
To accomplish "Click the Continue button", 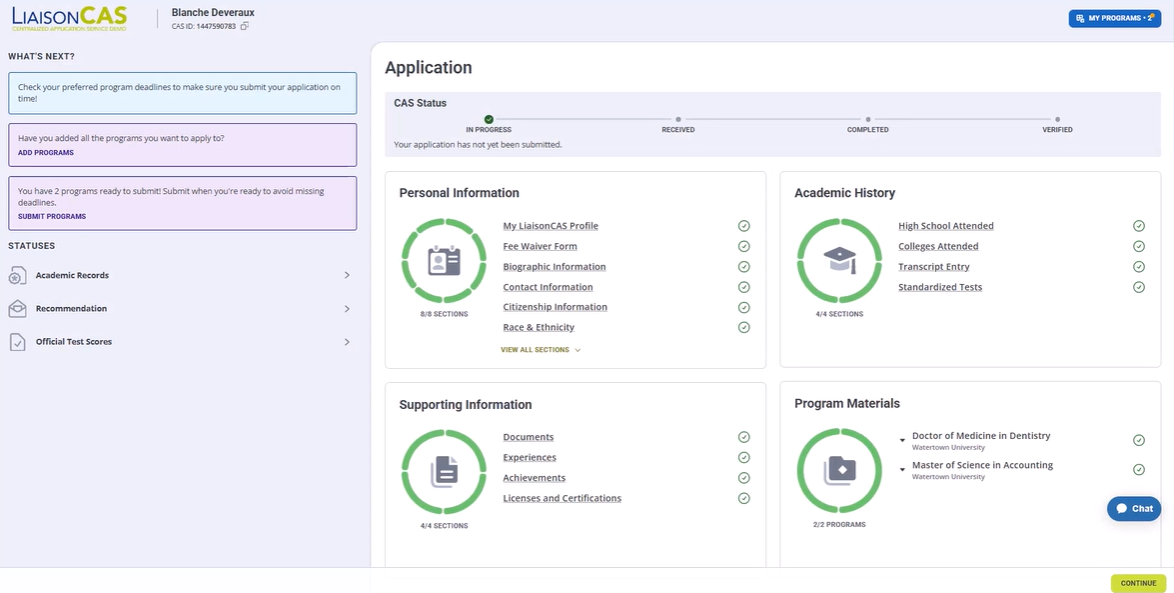I will click(1138, 583).
